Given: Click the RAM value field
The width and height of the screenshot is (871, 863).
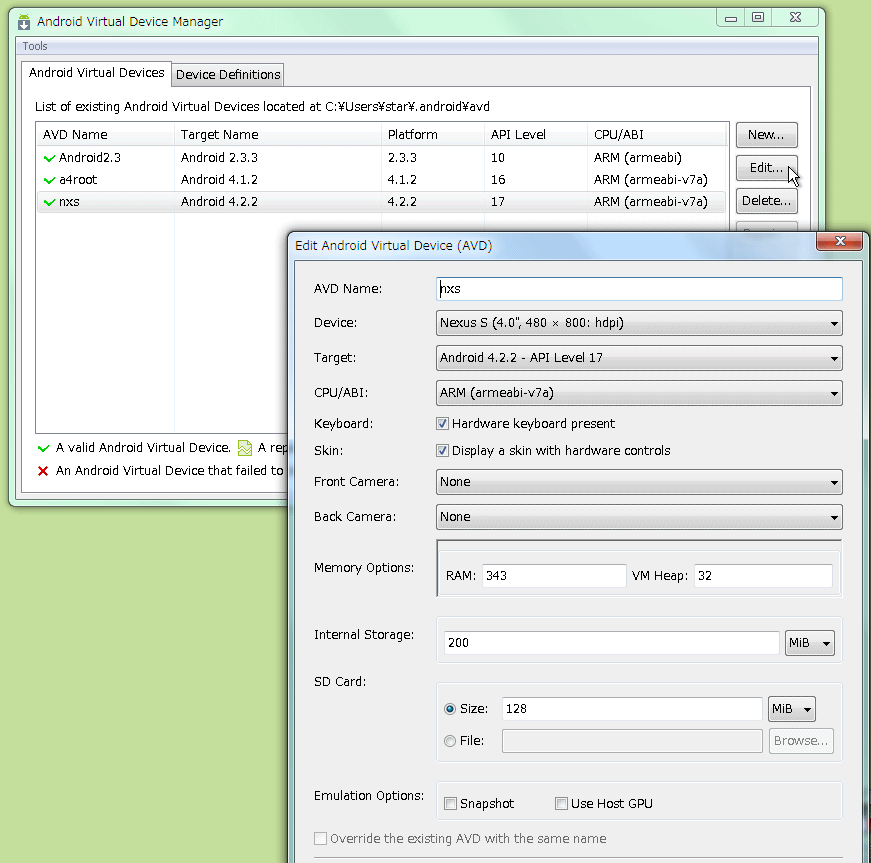Looking at the screenshot, I should tap(554, 576).
